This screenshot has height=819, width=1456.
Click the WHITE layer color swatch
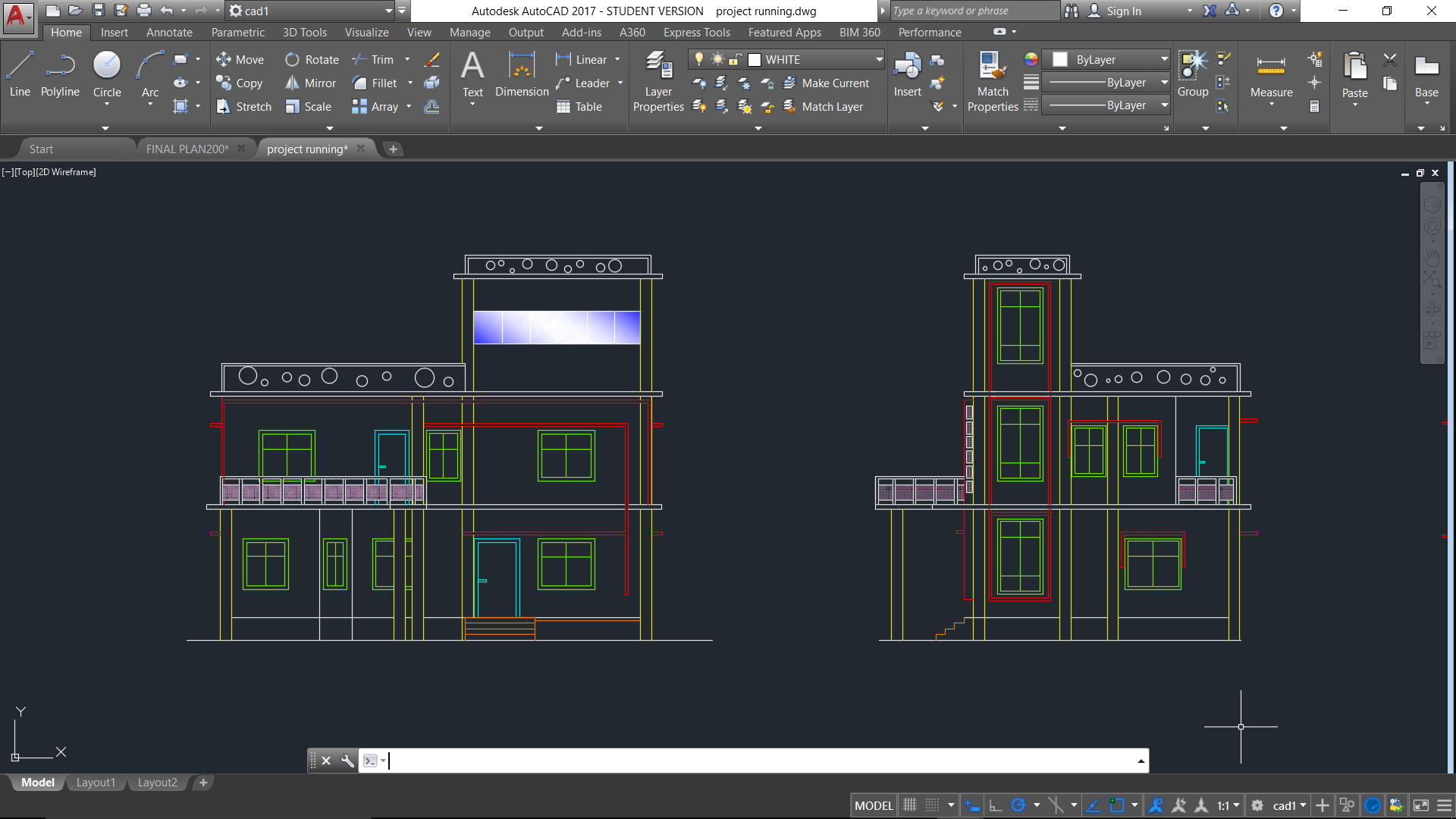755,59
